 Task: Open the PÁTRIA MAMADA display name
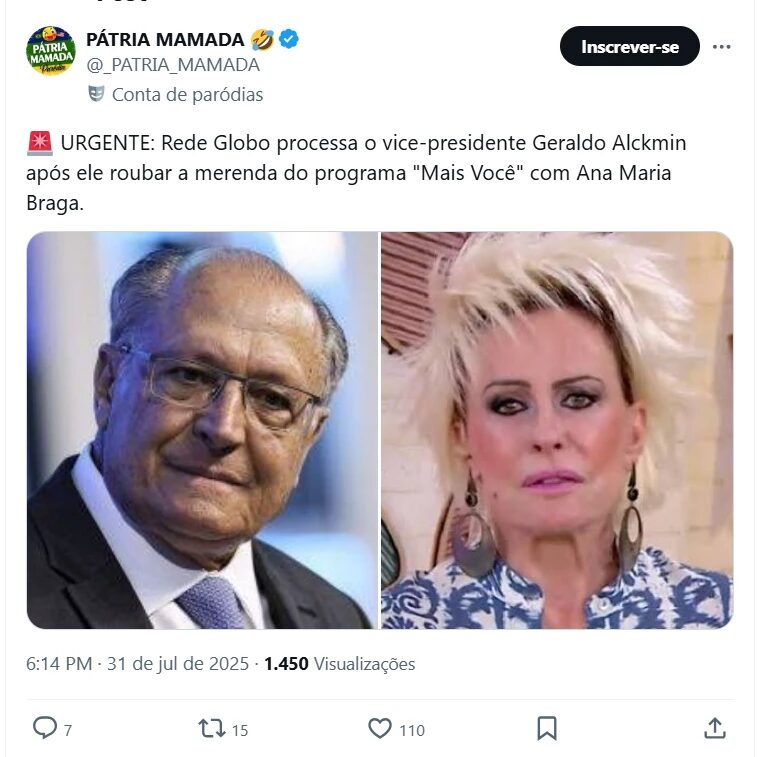pyautogui.click(x=165, y=40)
